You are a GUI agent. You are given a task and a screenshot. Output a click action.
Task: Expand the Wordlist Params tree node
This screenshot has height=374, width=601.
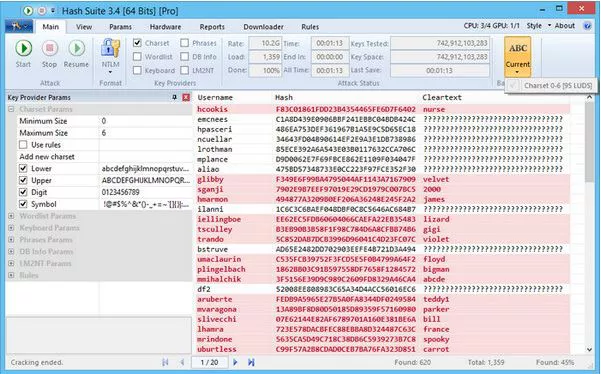click(11, 216)
